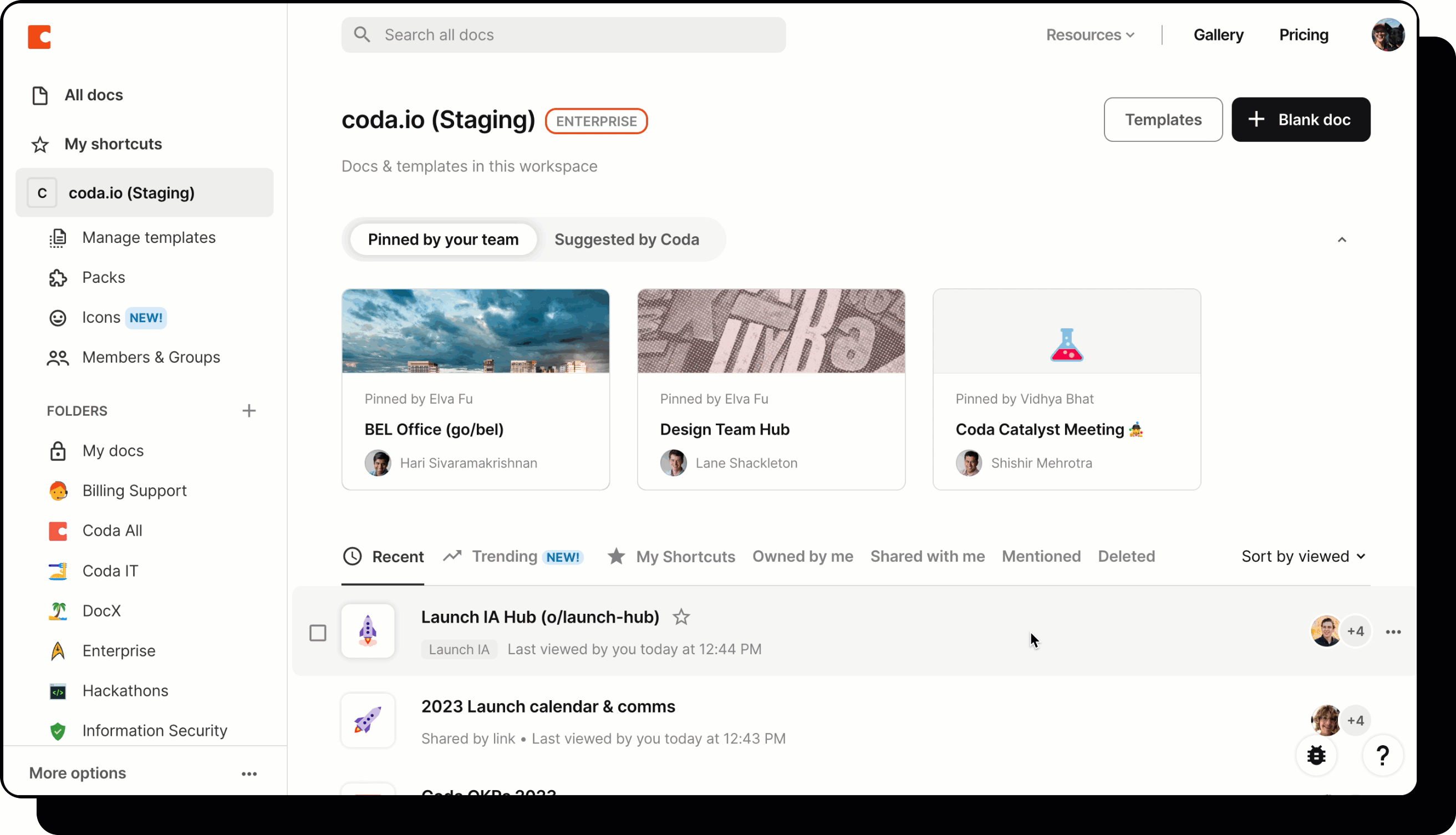Image resolution: width=1456 pixels, height=835 pixels.
Task: Select the Pinned by your team pill
Action: 442,239
